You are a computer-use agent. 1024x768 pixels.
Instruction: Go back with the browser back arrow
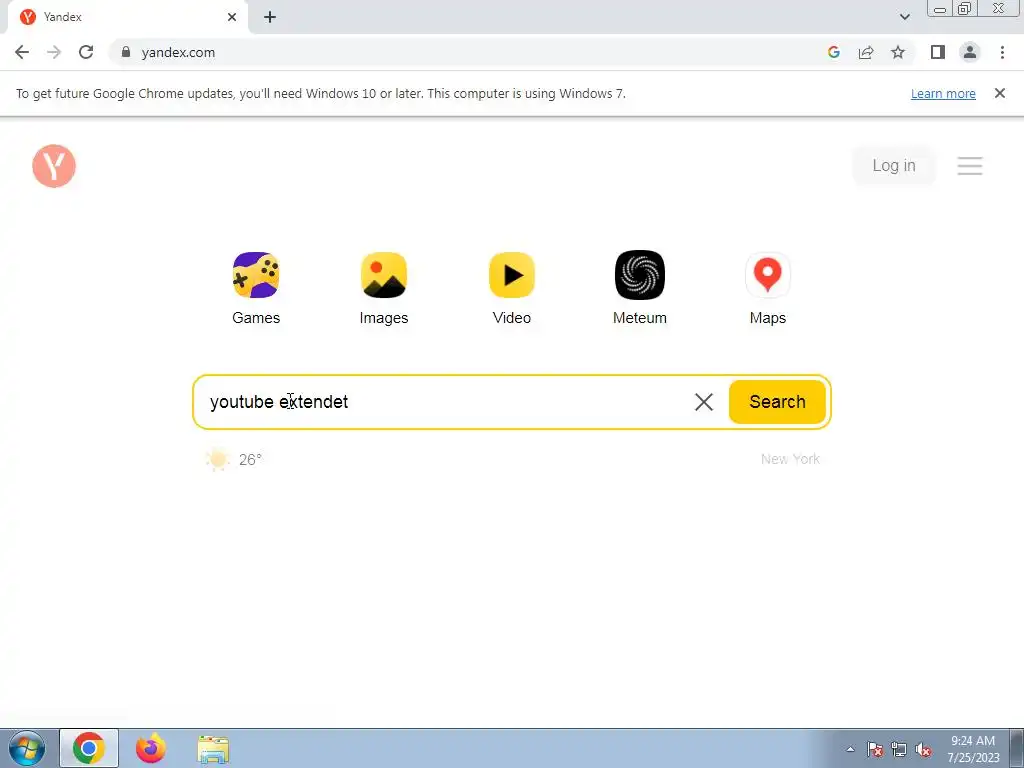[x=22, y=52]
